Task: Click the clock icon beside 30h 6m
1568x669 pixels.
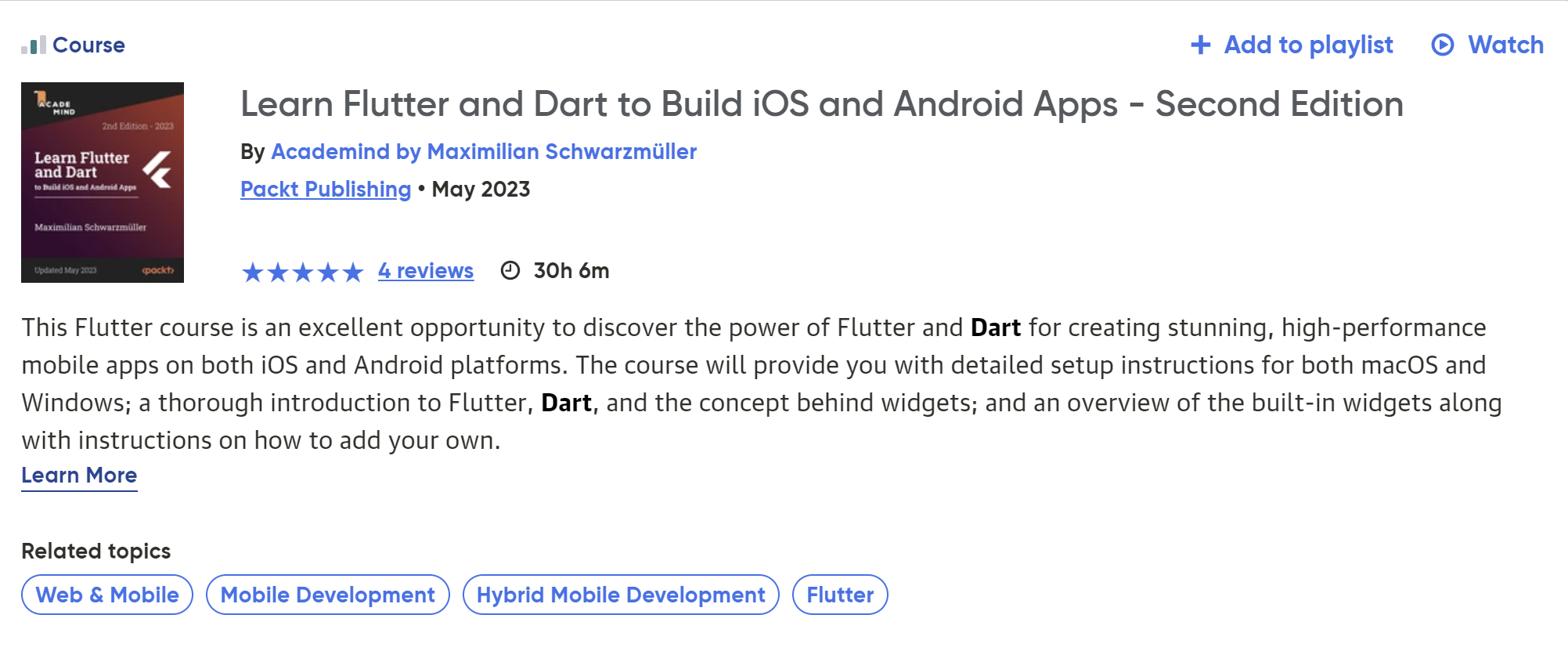Action: point(510,271)
